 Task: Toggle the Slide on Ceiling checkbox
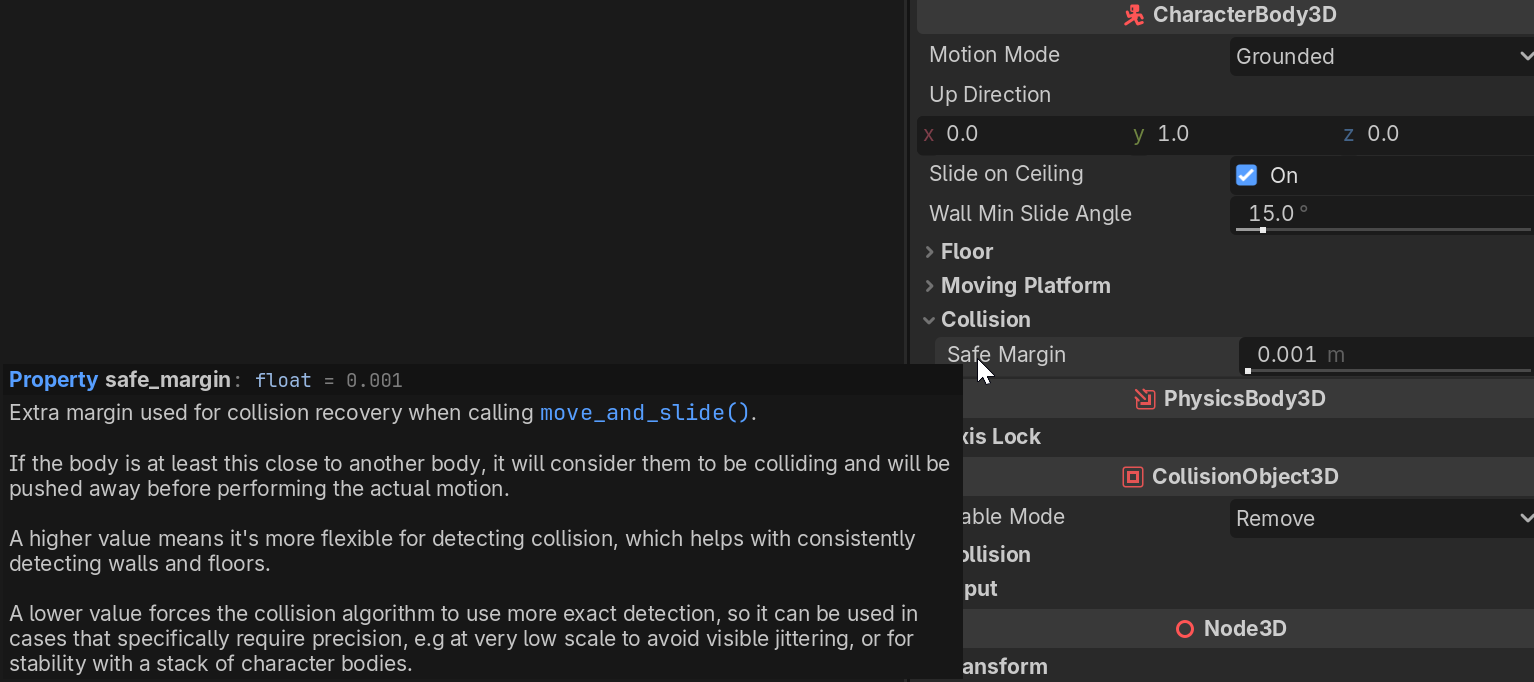click(x=1246, y=175)
